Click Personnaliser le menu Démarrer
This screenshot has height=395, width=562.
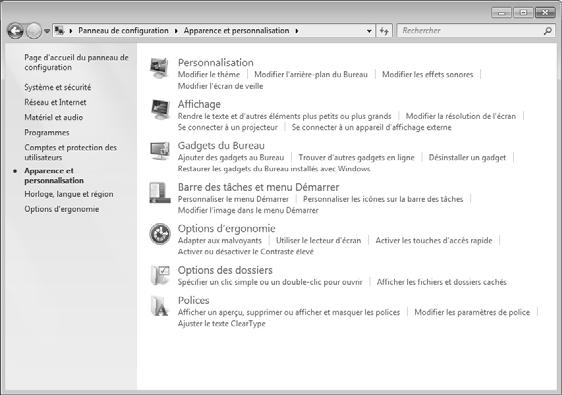pos(233,199)
